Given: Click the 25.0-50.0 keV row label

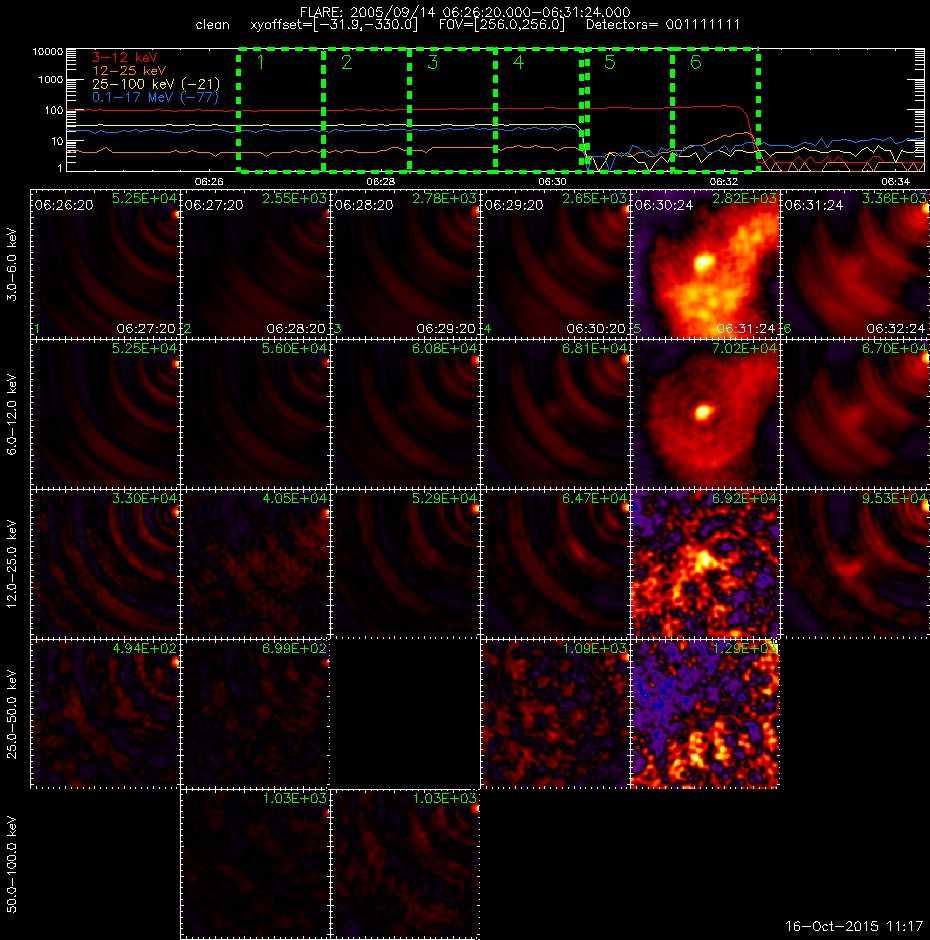Looking at the screenshot, I should click(12, 714).
